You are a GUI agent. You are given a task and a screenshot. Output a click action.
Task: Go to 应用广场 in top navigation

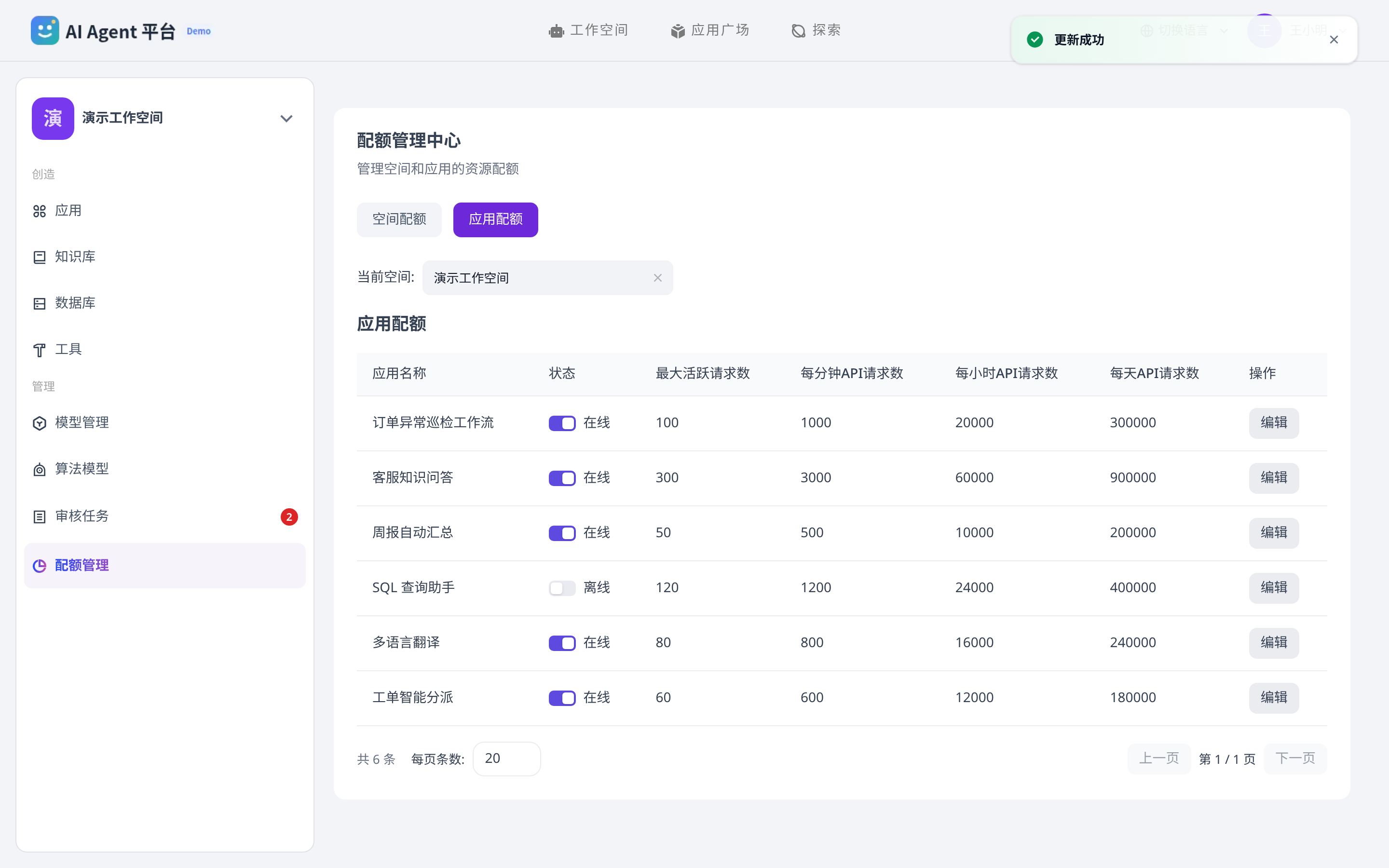[709, 30]
